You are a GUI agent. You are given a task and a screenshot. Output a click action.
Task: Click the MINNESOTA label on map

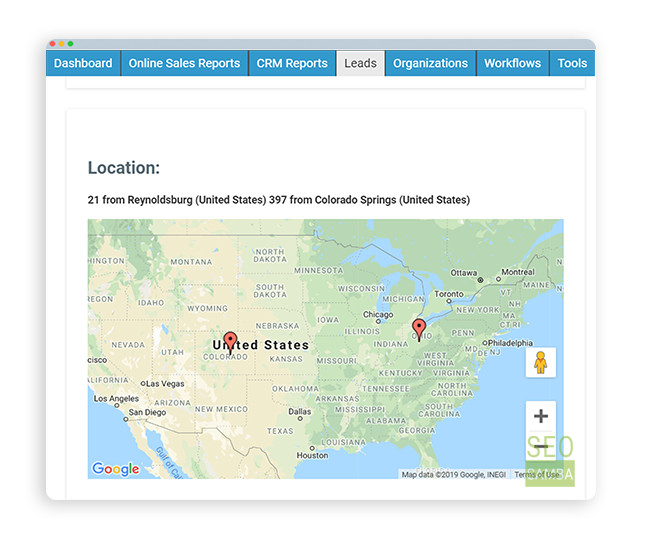tap(318, 270)
